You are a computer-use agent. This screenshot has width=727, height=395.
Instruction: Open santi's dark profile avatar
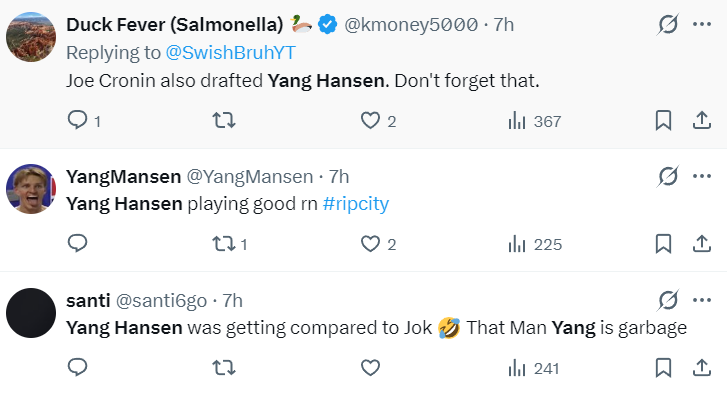(x=31, y=313)
